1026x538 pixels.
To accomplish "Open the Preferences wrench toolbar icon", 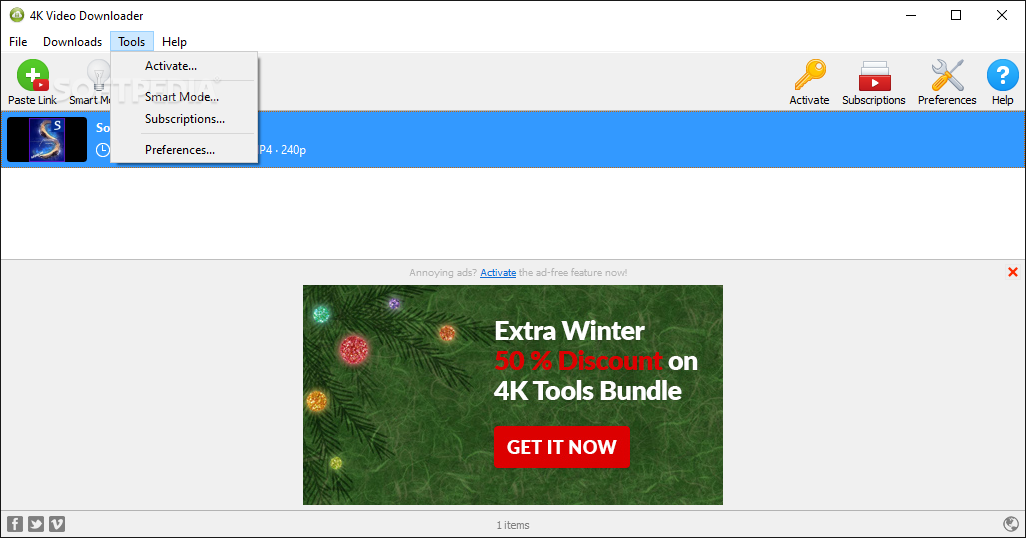I will 947,75.
